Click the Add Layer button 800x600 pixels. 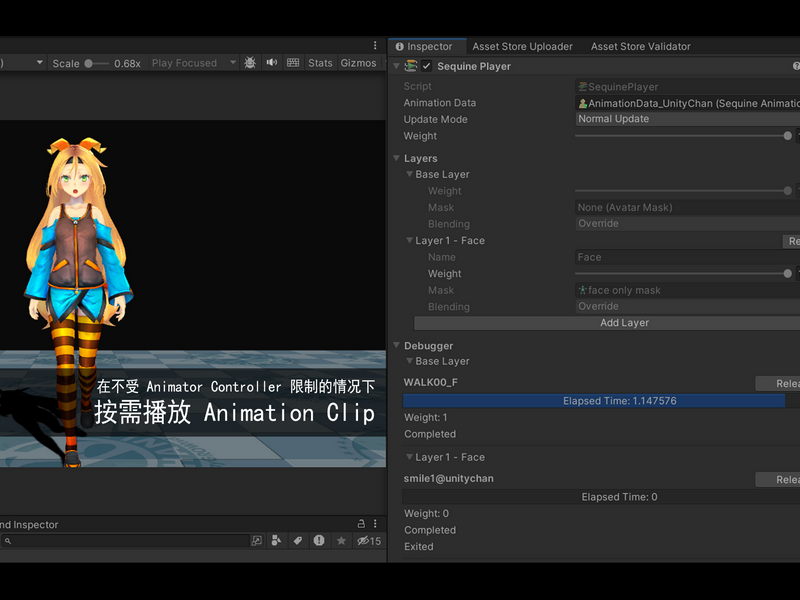click(607, 323)
